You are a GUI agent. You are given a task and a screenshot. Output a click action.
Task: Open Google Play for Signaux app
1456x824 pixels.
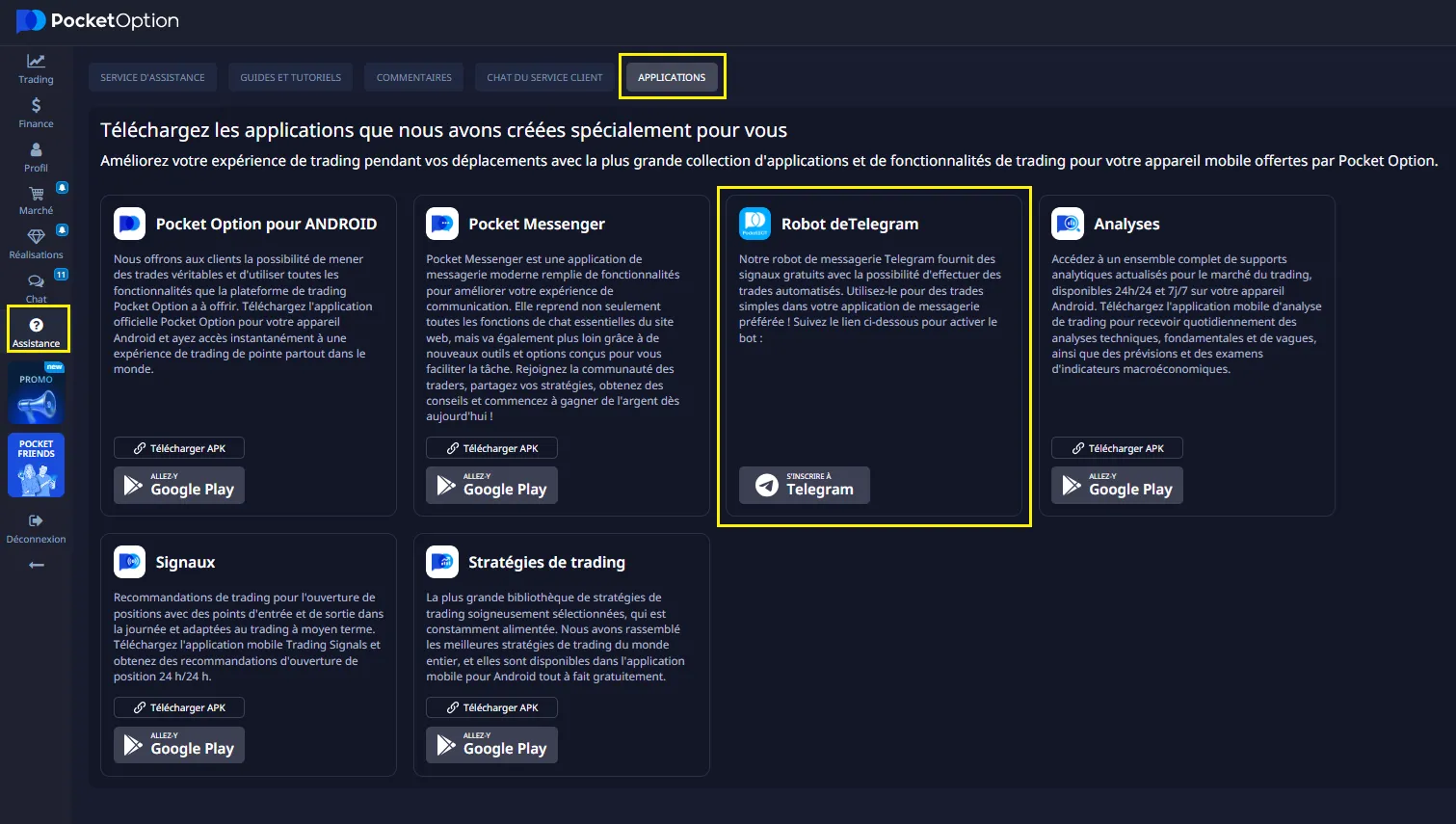click(x=179, y=744)
